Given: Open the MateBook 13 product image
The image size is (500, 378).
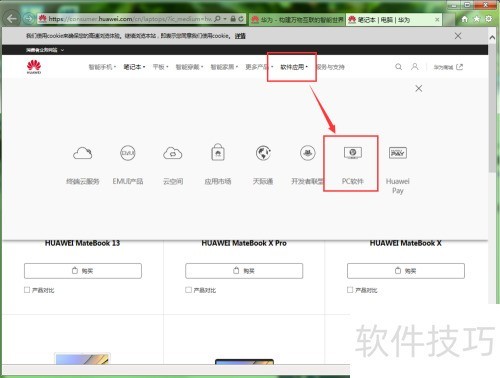Looking at the screenshot, I should click(x=82, y=359).
